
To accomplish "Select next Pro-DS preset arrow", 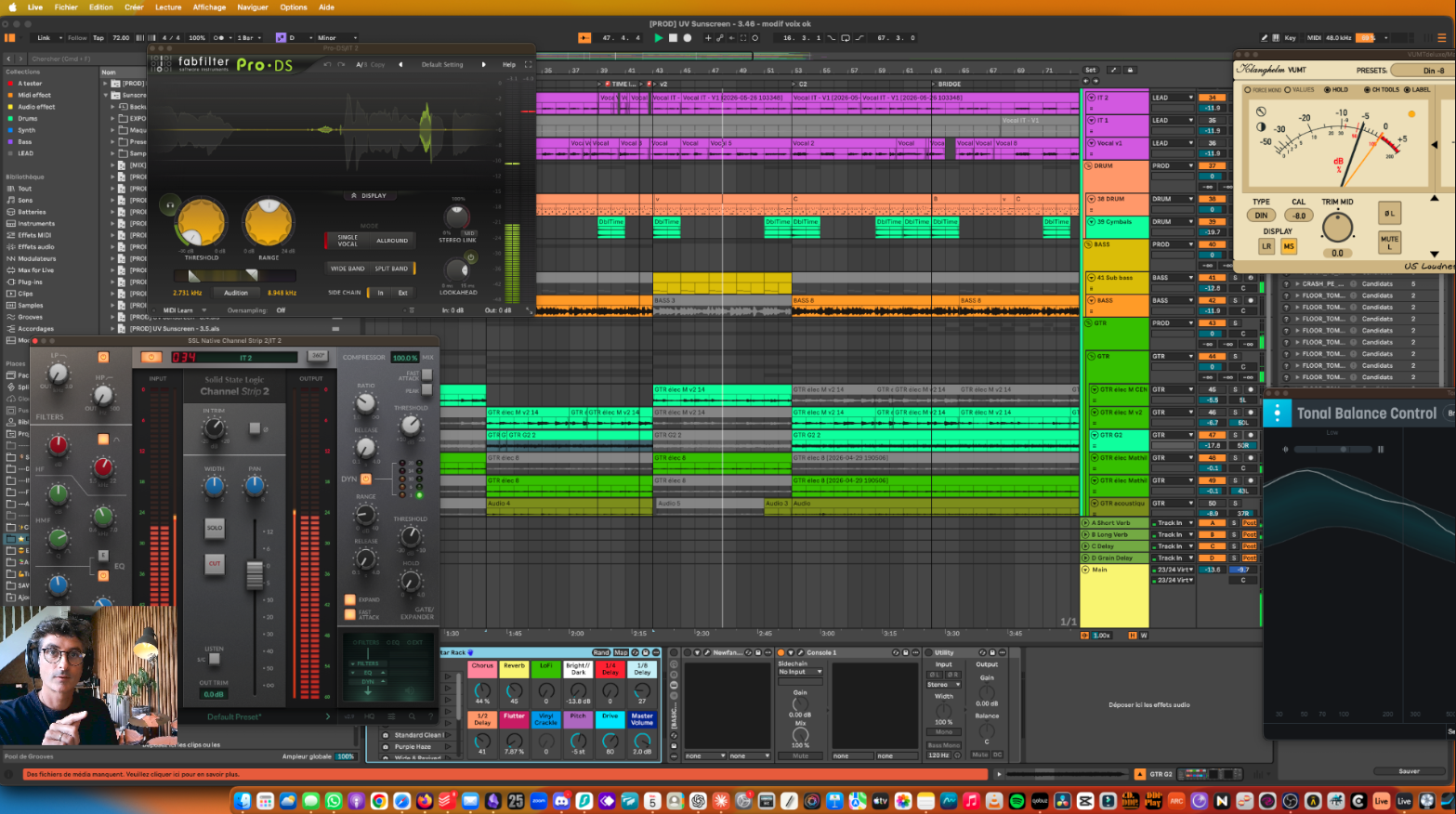I will coord(483,65).
